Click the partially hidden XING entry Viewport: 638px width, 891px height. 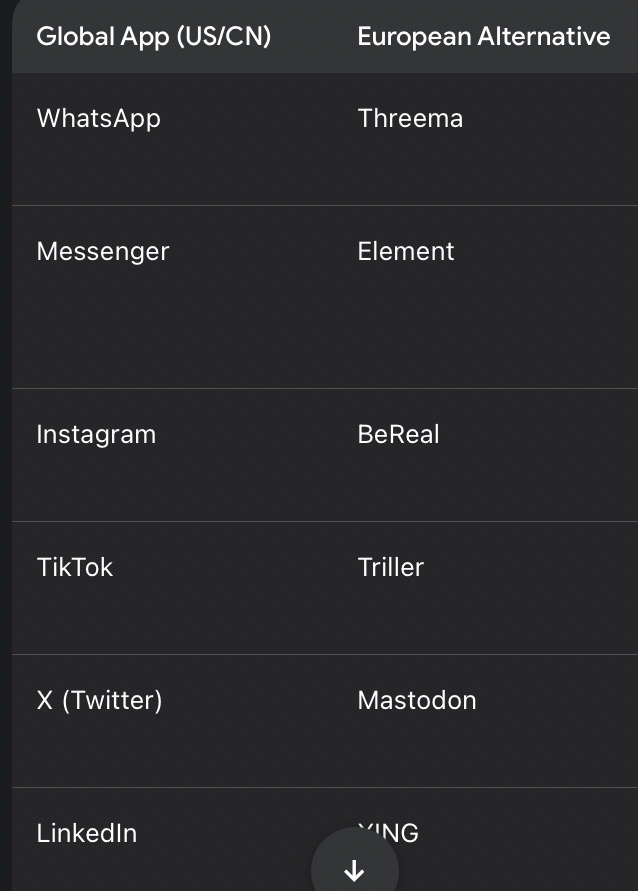(x=400, y=830)
